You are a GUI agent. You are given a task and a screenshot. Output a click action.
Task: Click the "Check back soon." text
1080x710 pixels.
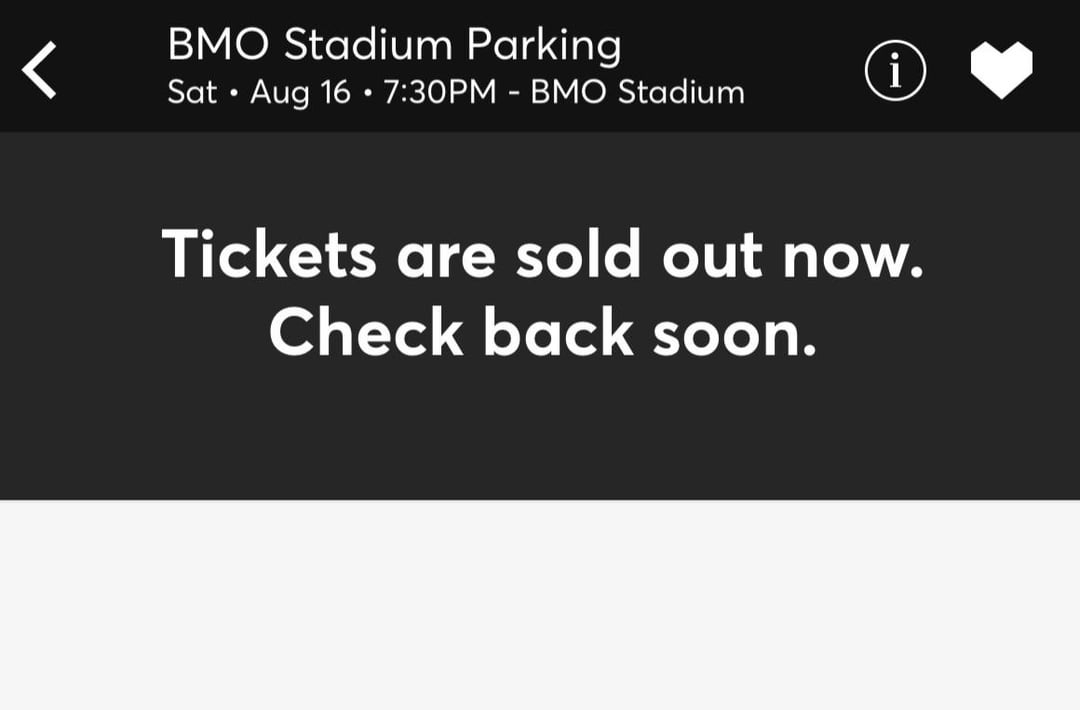[542, 332]
